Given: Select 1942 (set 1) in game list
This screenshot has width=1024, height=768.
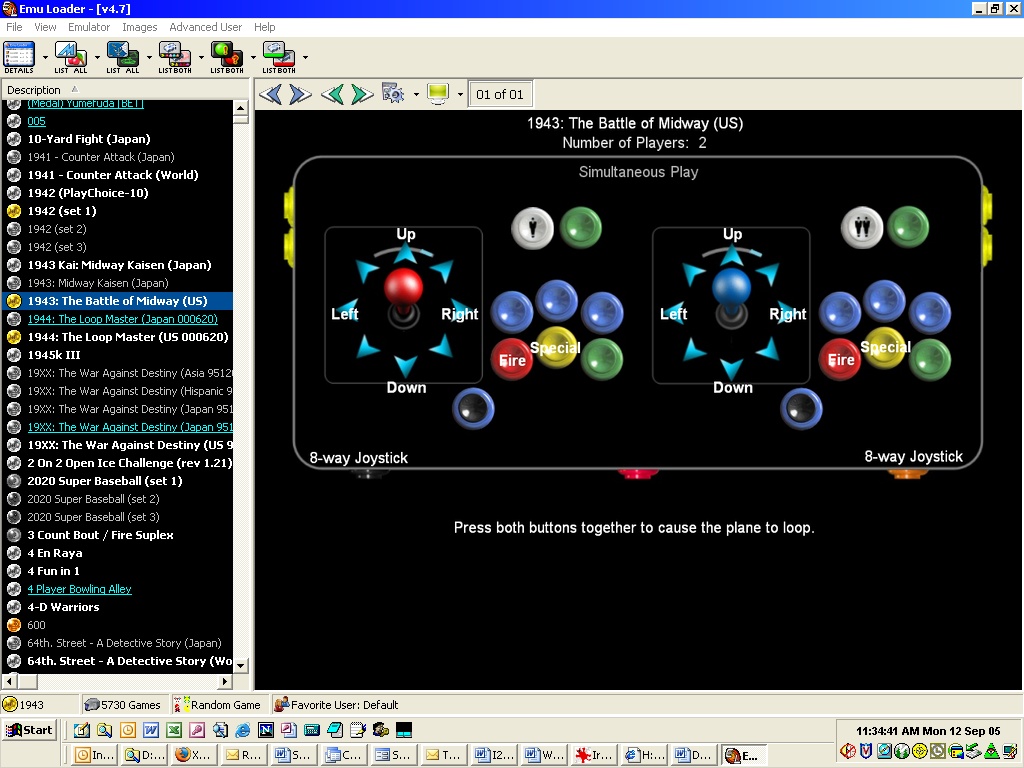Looking at the screenshot, I should point(62,211).
